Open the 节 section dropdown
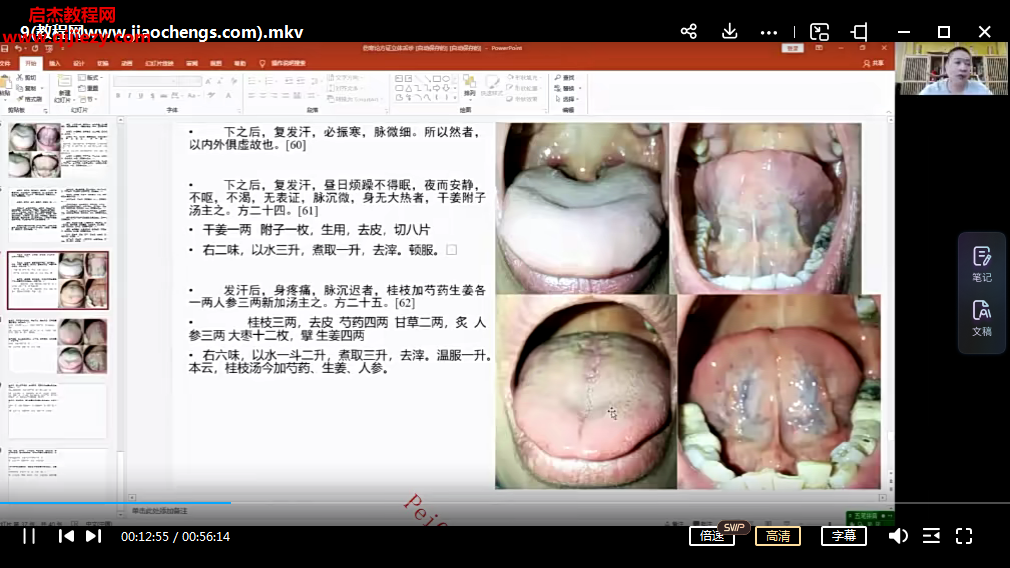The height and width of the screenshot is (568, 1010). [x=89, y=99]
